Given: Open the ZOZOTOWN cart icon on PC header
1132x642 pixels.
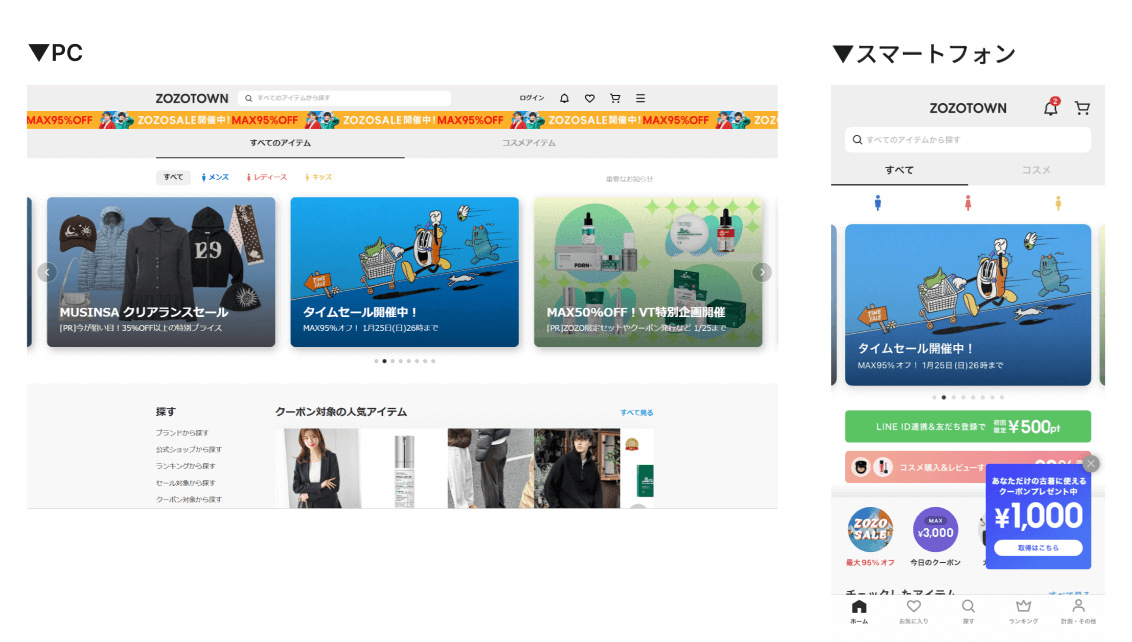Looking at the screenshot, I should point(615,98).
